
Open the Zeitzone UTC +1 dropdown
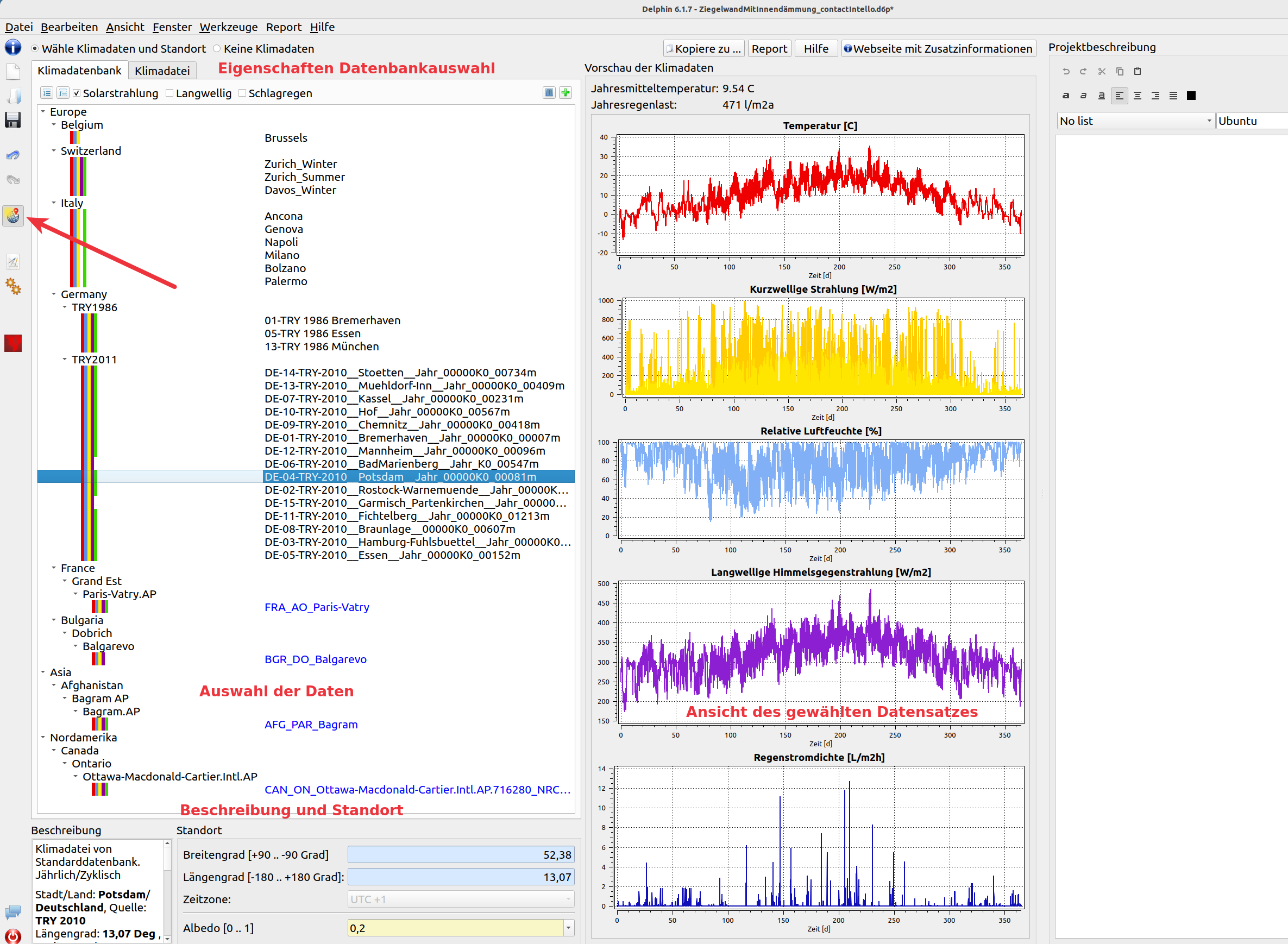pos(461,899)
